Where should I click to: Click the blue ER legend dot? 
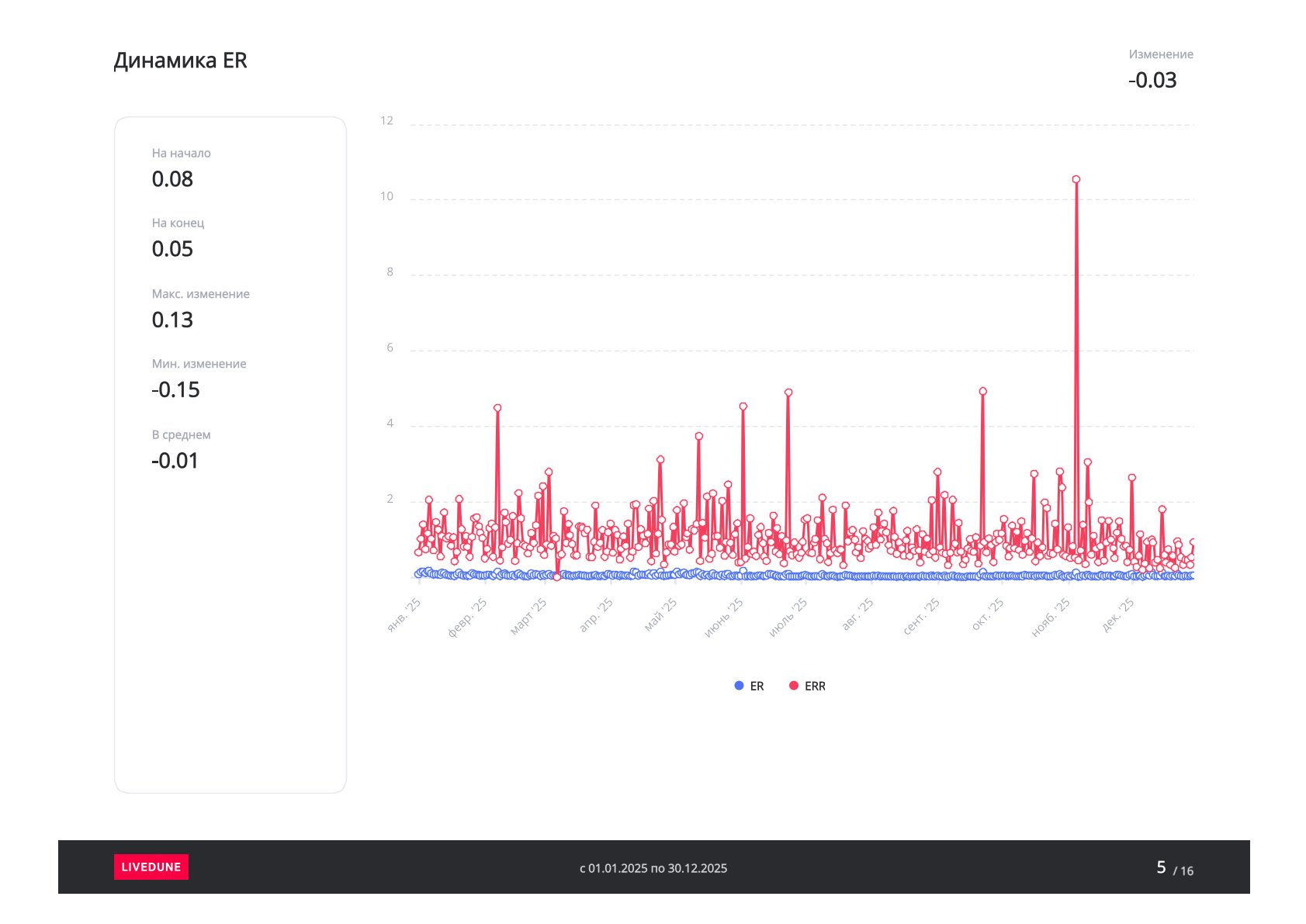pyautogui.click(x=739, y=686)
